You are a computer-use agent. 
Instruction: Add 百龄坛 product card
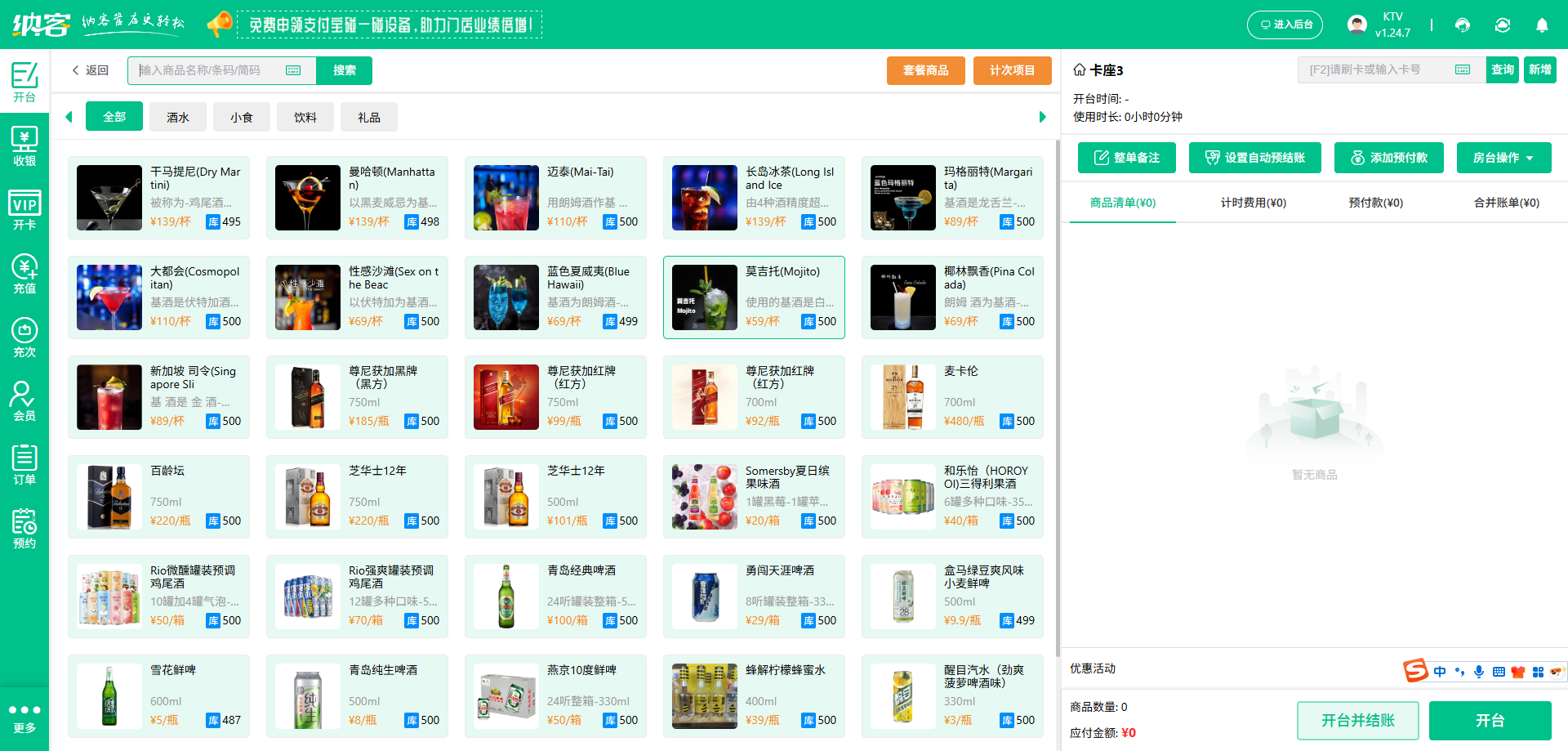pos(158,497)
